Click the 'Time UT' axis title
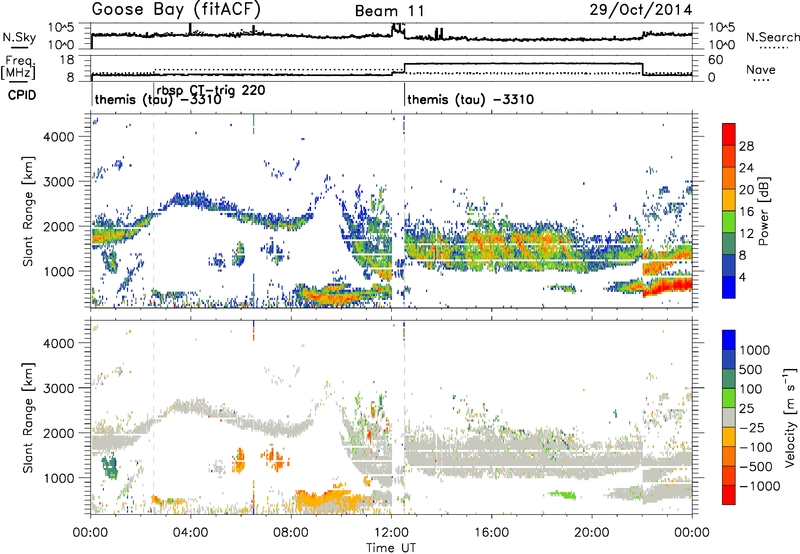800x554 pixels. (x=391, y=547)
